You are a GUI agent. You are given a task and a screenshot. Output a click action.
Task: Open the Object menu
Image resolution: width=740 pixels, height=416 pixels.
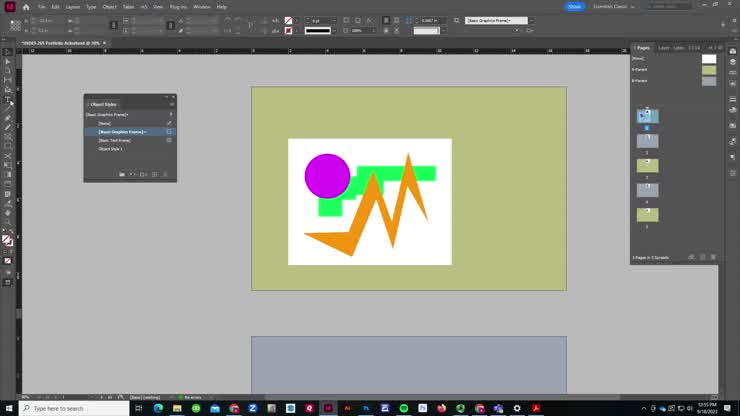click(109, 7)
